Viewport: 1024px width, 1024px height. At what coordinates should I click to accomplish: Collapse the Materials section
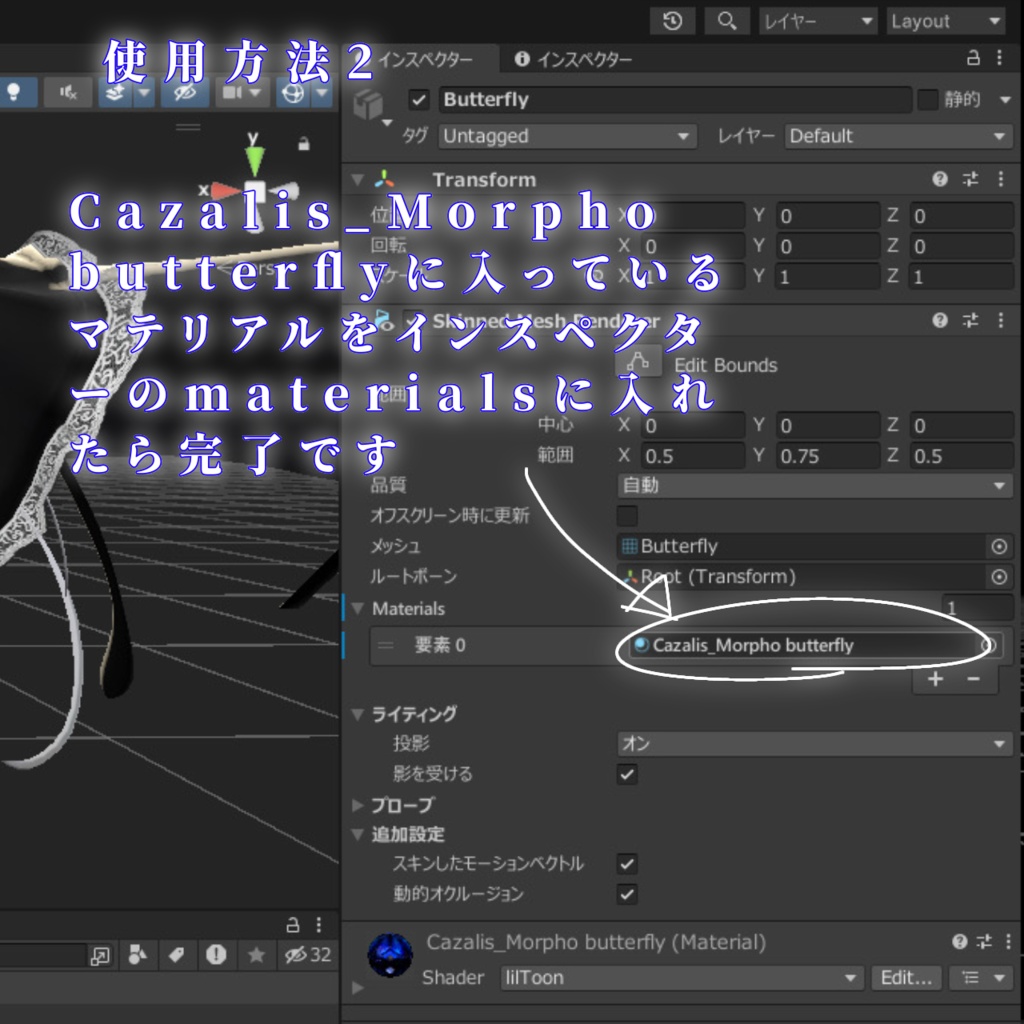click(358, 608)
